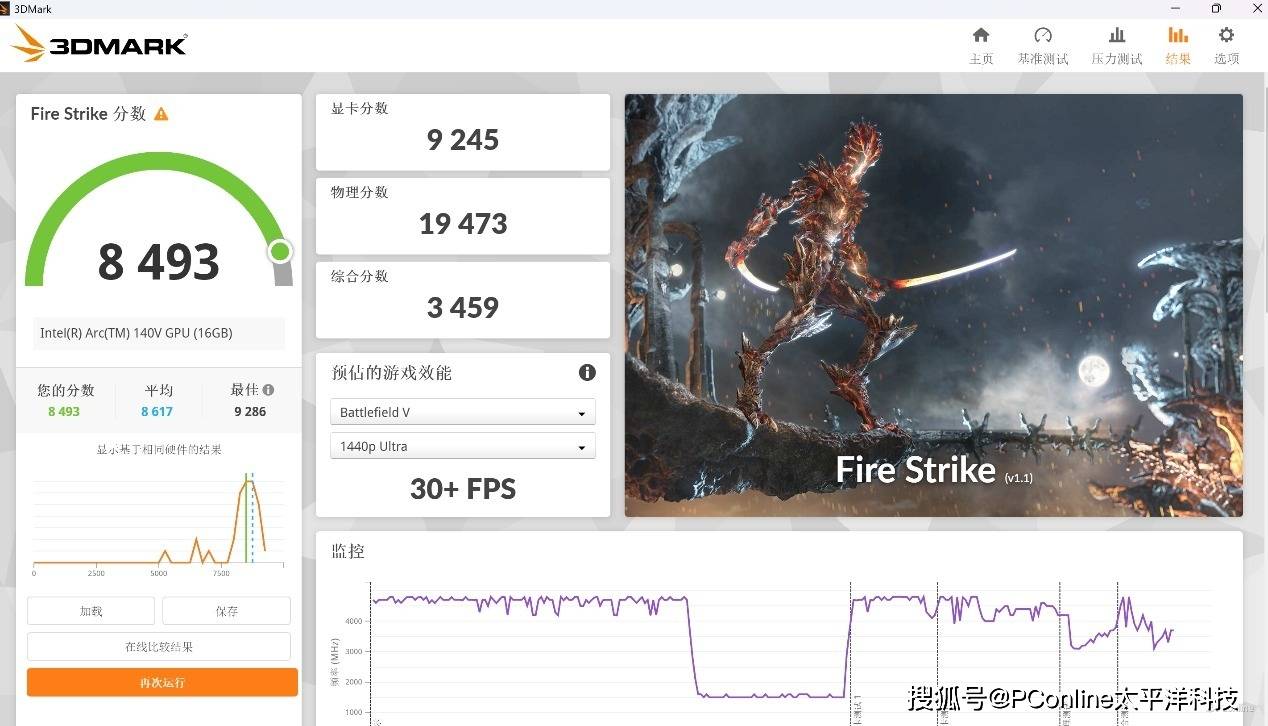Click the Save (保存) button
1268x726 pixels.
(226, 611)
